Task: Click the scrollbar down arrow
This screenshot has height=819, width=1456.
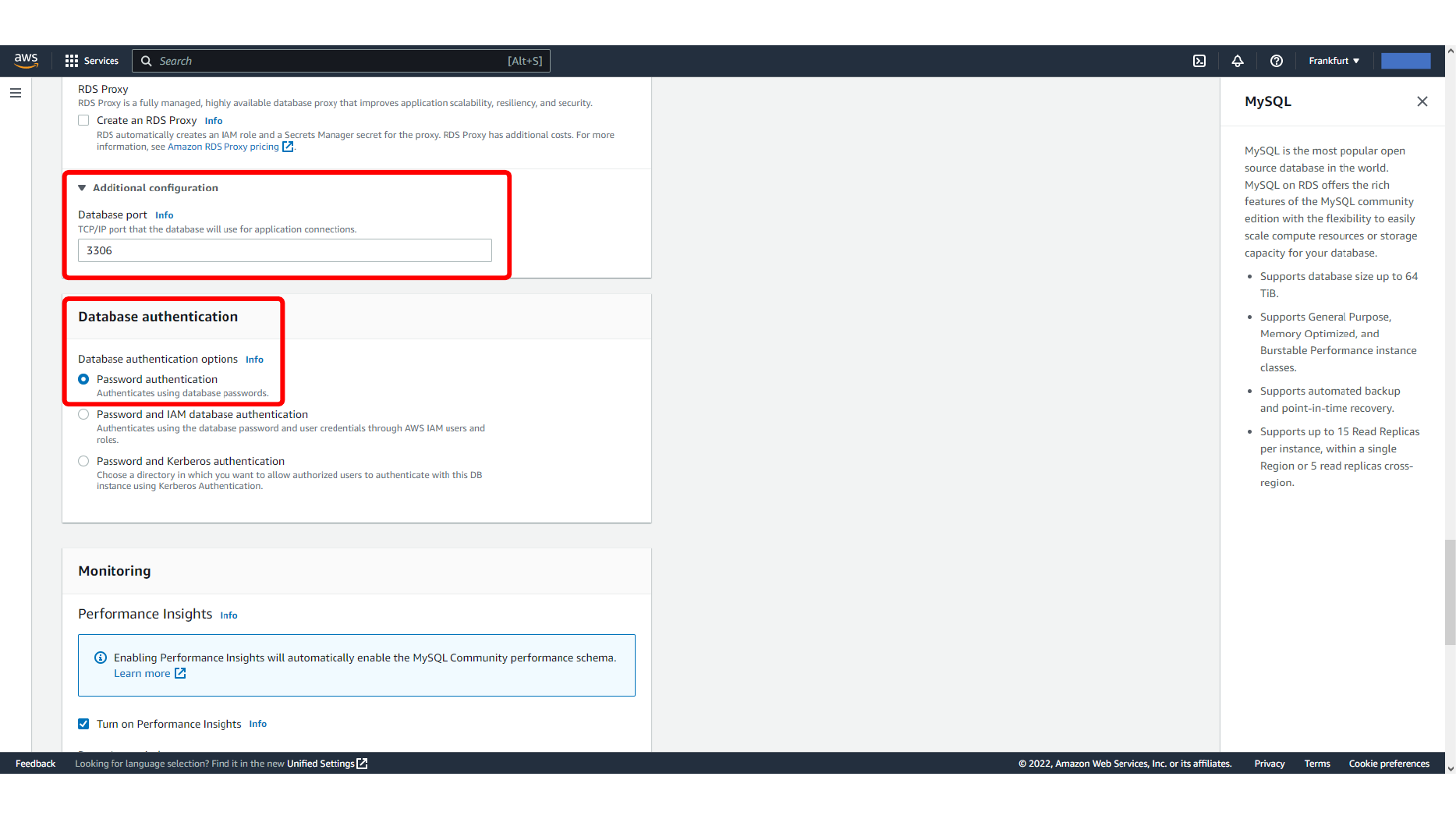Action: (x=1450, y=768)
